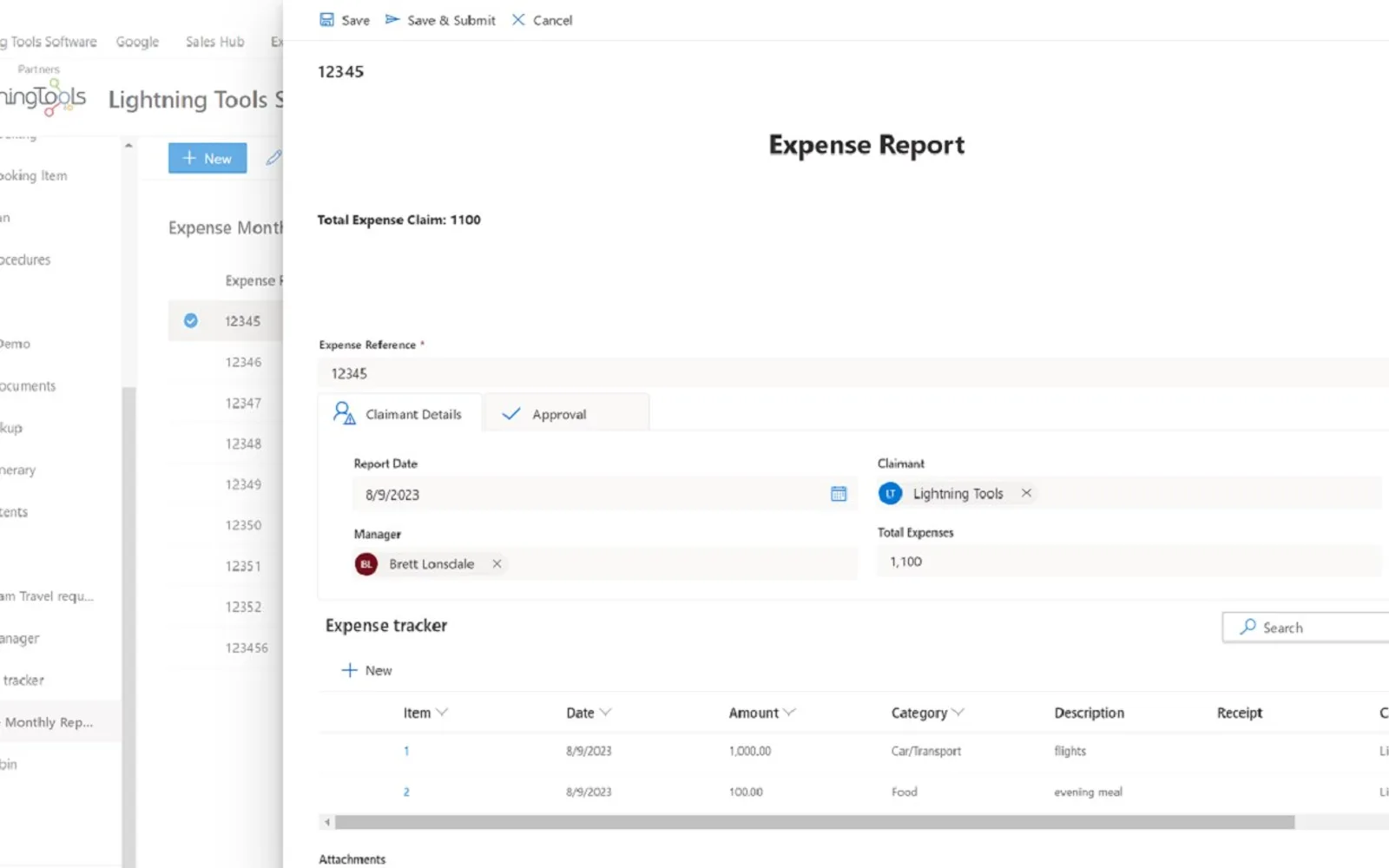The image size is (1389, 868).
Task: Click the 1,000.00 amount cell
Action: [750, 751]
